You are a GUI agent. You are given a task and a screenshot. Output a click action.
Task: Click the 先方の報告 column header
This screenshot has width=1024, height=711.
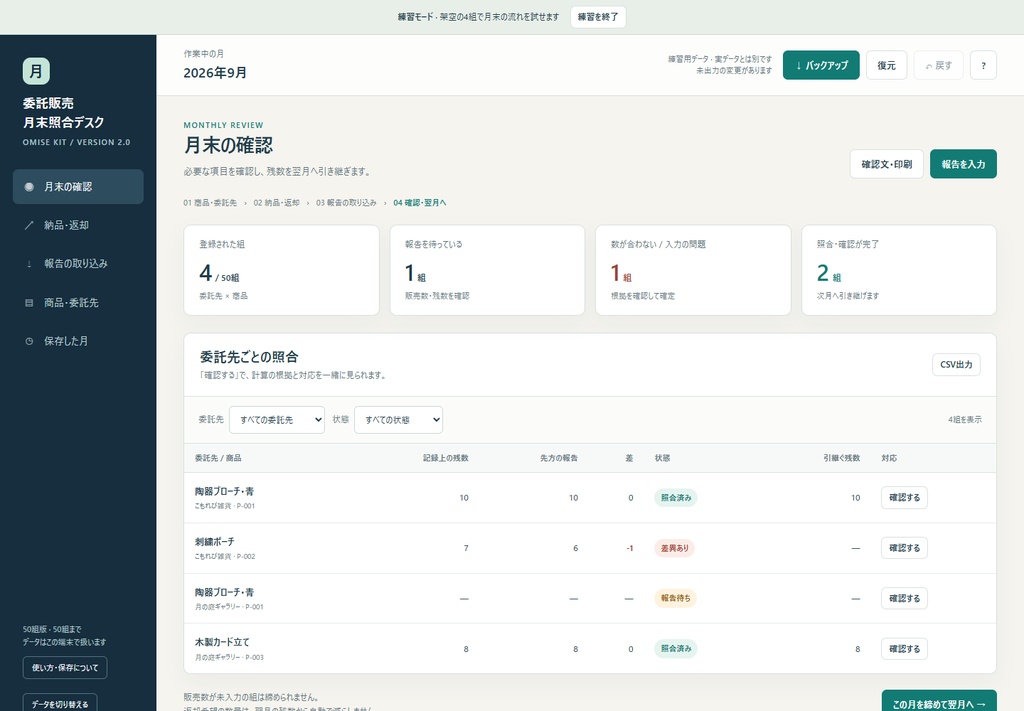pyautogui.click(x=559, y=458)
